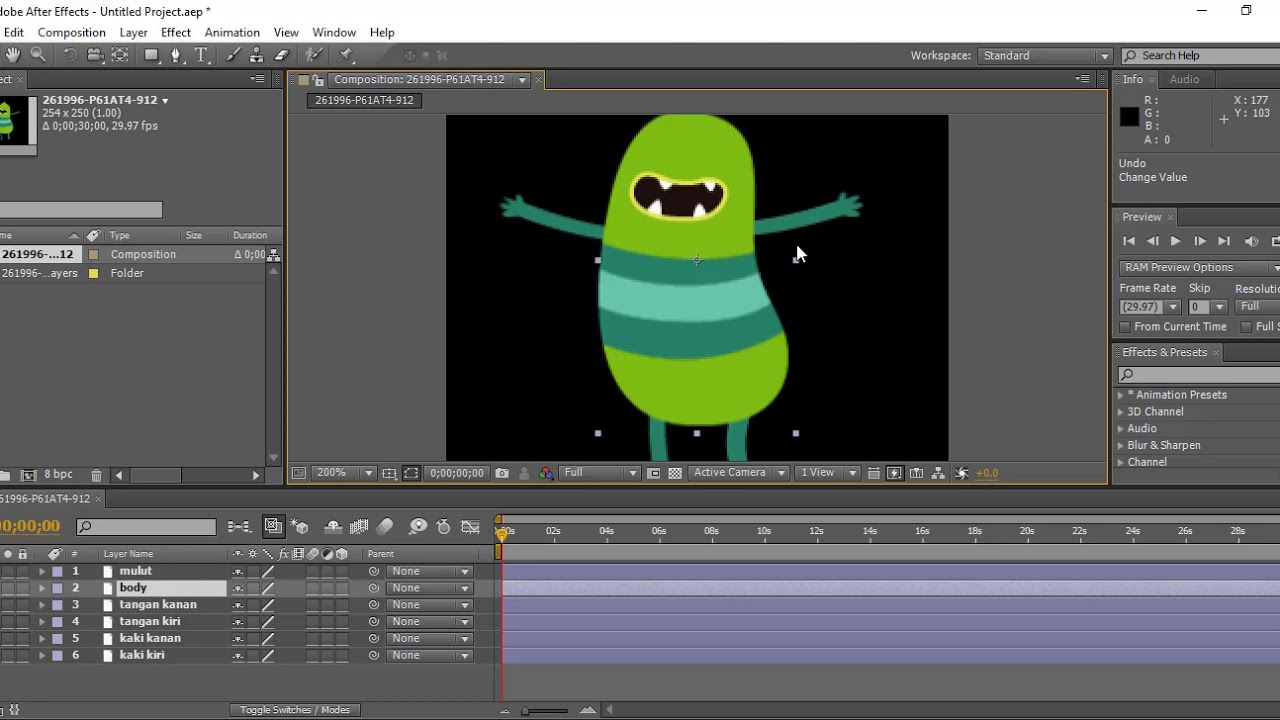Click Toggle Switches / Modes button
1280x720 pixels.
pyautogui.click(x=295, y=710)
